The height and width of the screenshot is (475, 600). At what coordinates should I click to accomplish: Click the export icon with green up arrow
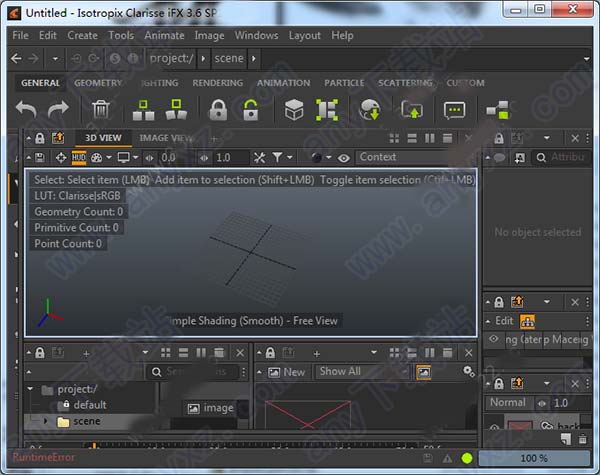(412, 110)
